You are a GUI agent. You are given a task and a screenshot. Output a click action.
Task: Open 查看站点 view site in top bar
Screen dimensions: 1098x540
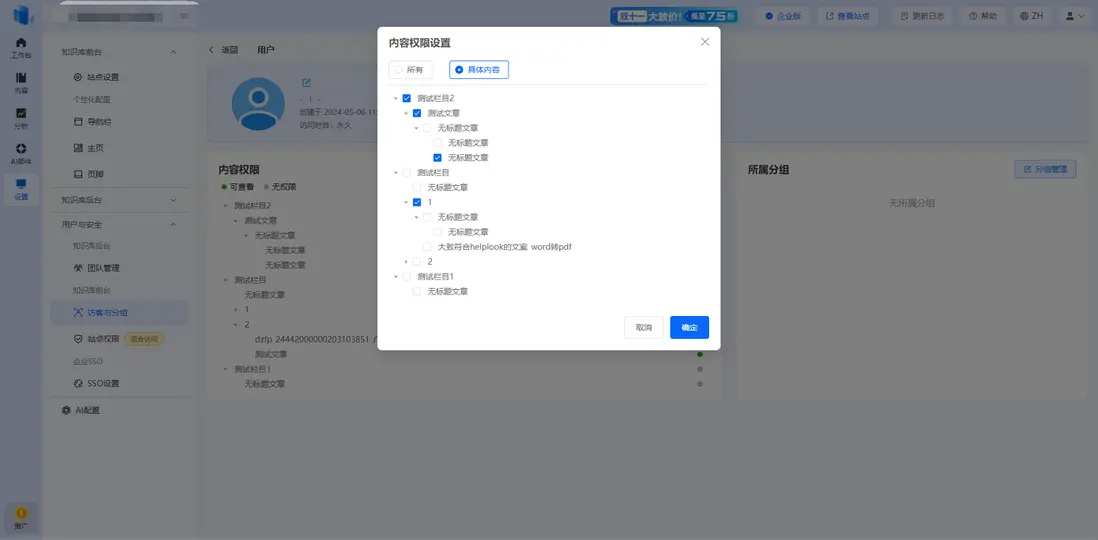click(x=847, y=15)
